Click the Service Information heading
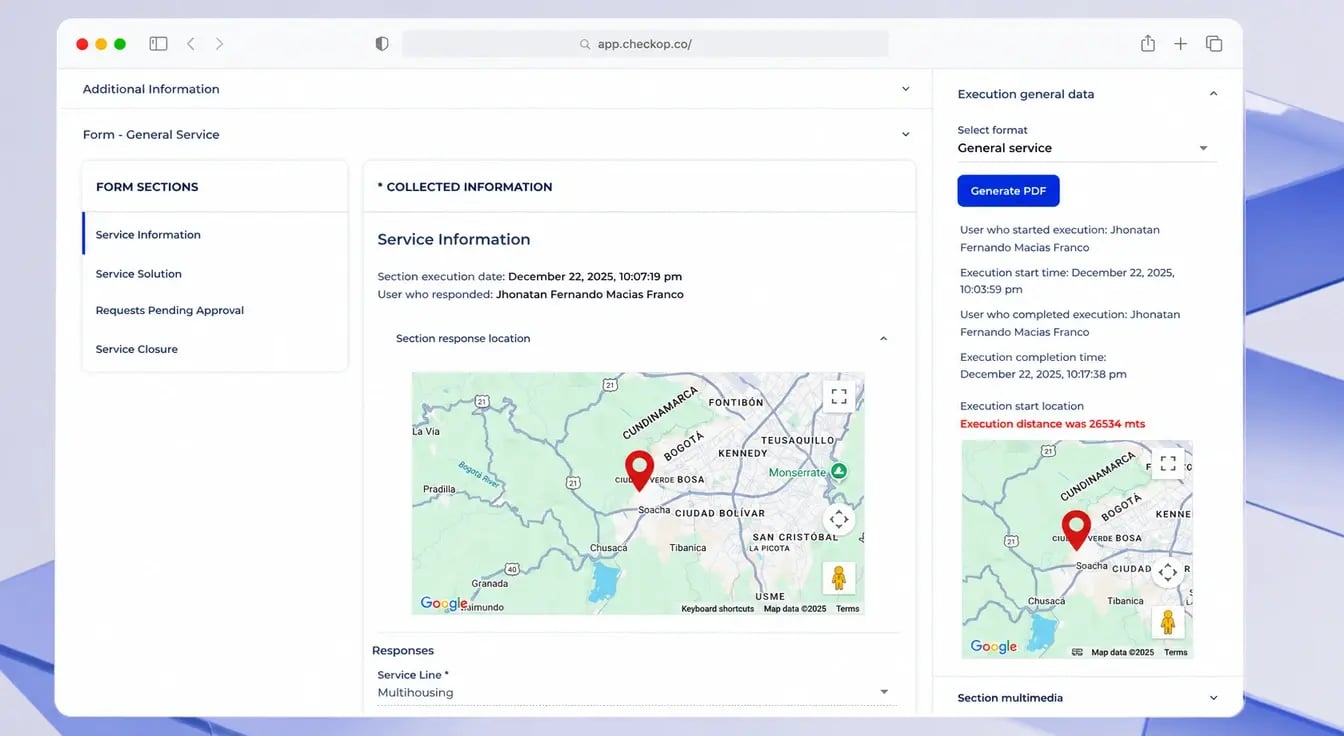Viewport: 1344px width, 736px height. pyautogui.click(x=453, y=240)
